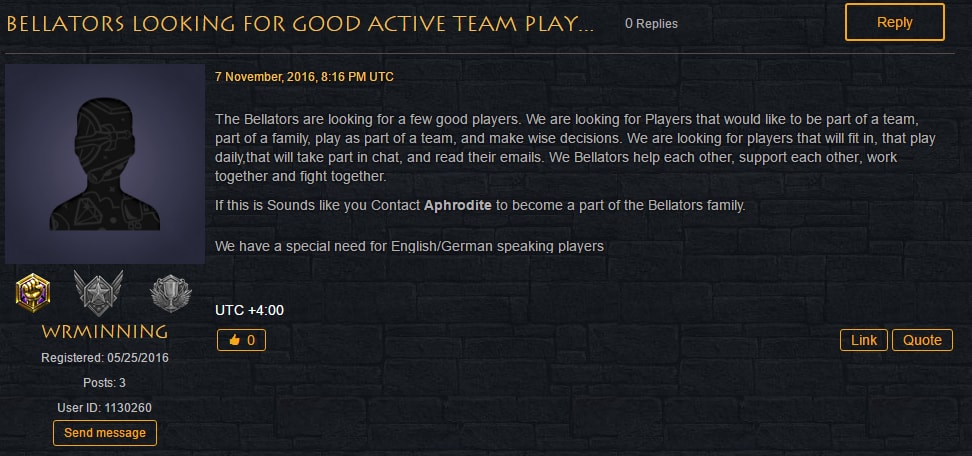Open WRMINNING user profile name
Image resolution: width=972 pixels, height=456 pixels.
pyautogui.click(x=105, y=331)
